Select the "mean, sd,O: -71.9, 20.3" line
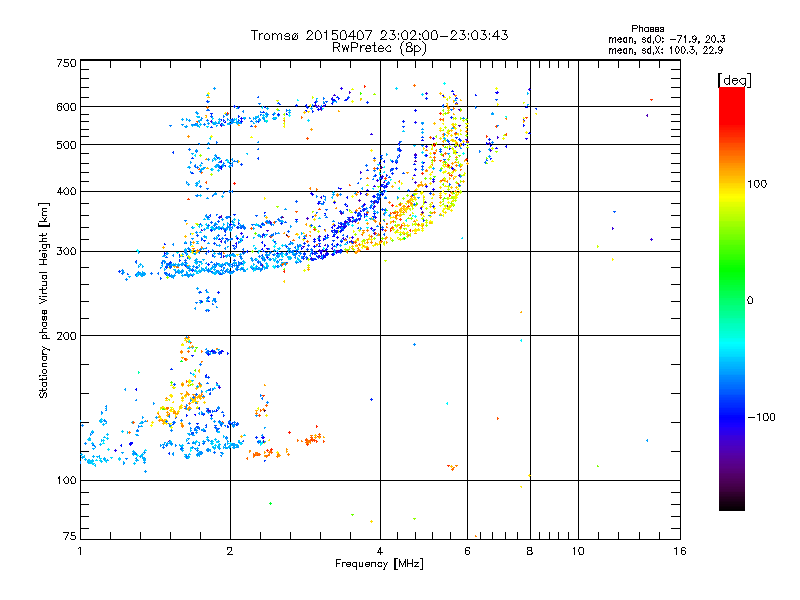 tap(666, 39)
